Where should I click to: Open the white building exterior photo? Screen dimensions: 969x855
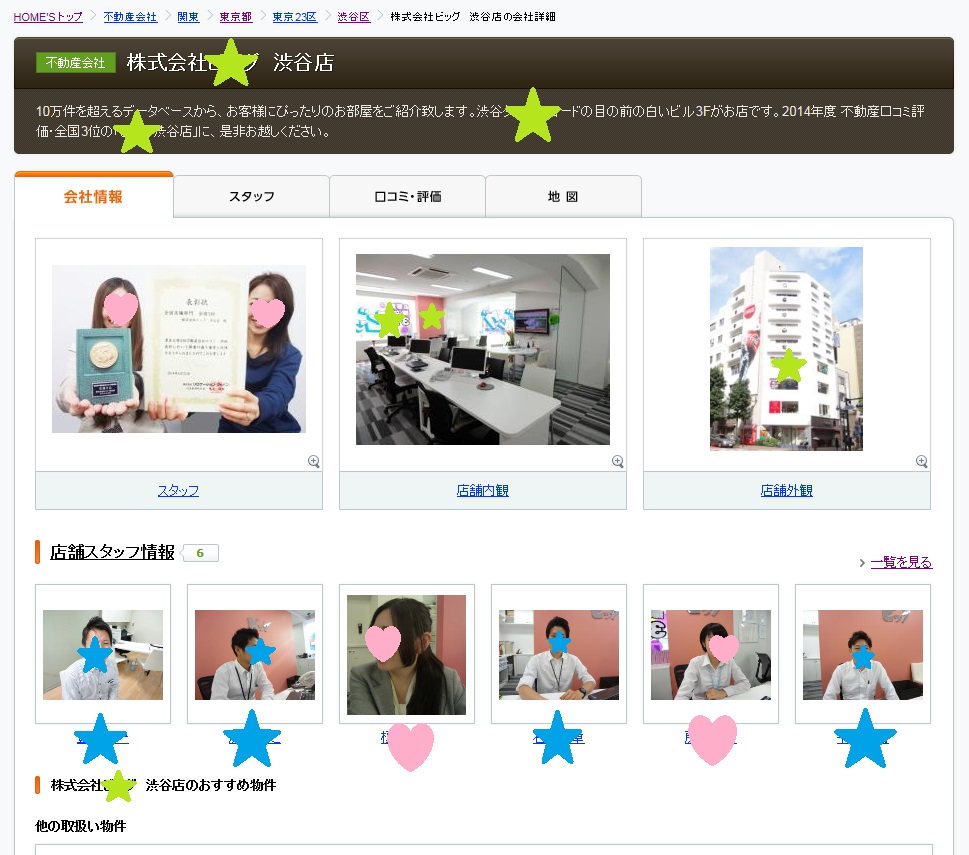point(786,348)
